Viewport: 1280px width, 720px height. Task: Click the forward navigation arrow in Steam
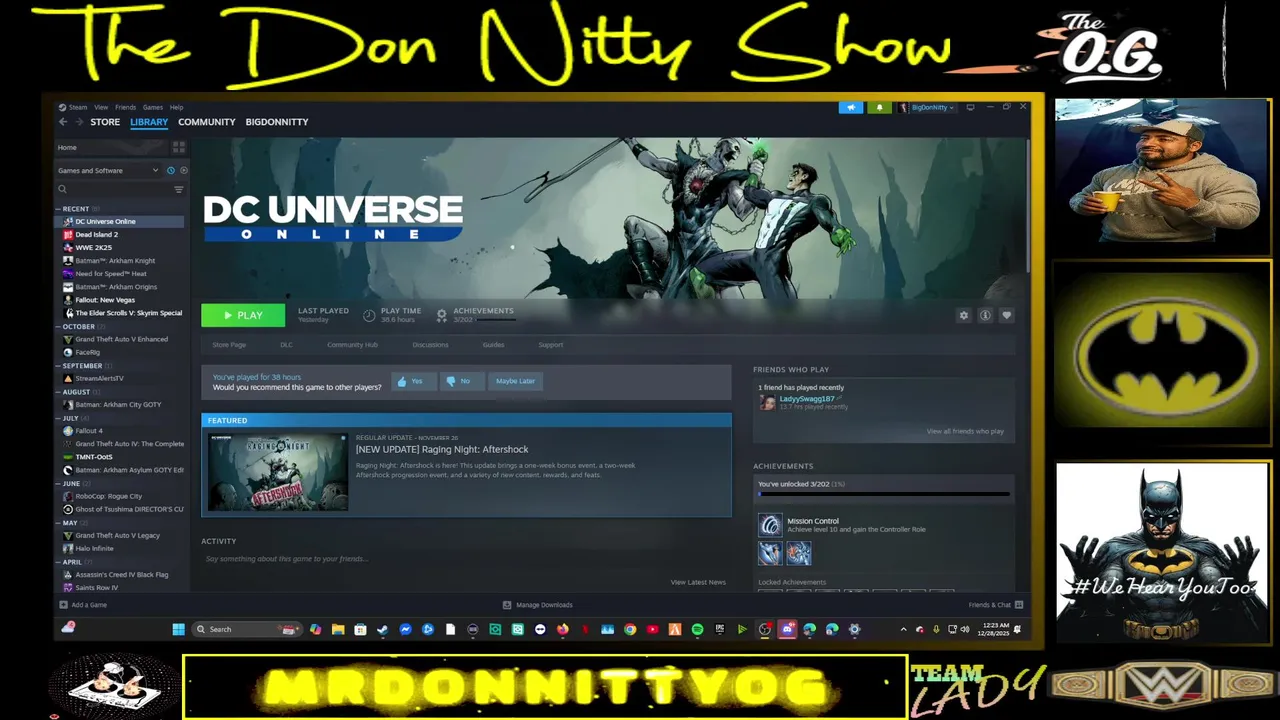click(x=78, y=122)
